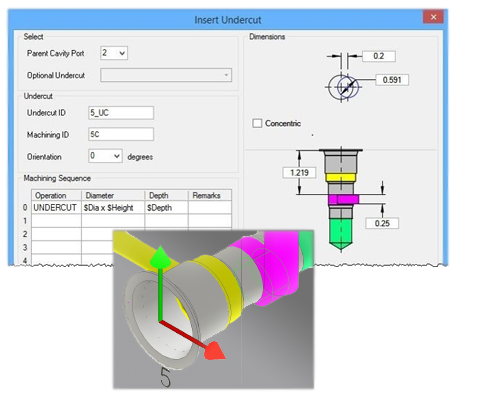The width and height of the screenshot is (490, 400).
Task: Click the Operation column header
Action: pos(56,195)
